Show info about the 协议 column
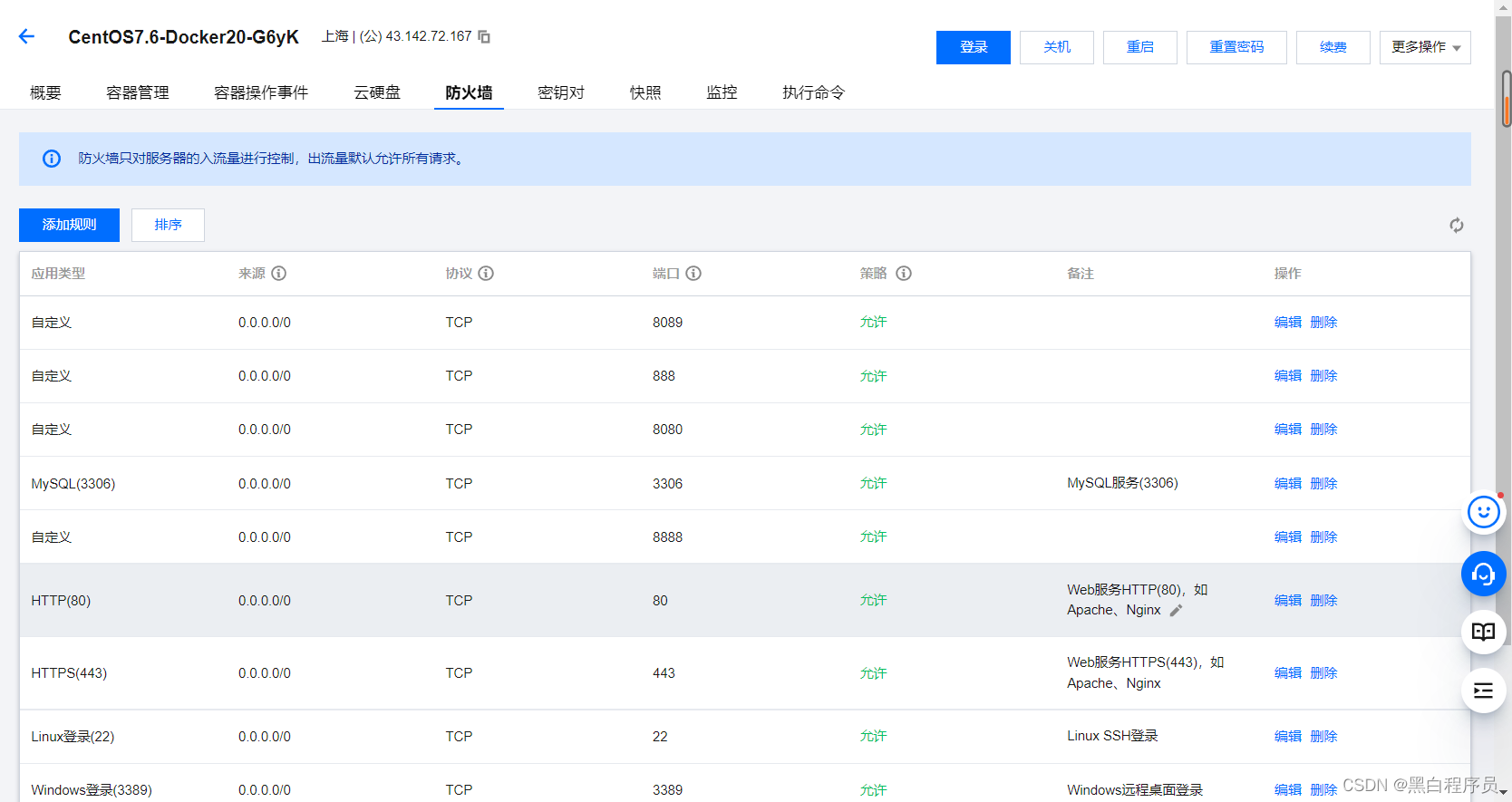The height and width of the screenshot is (802, 1512). tap(486, 273)
